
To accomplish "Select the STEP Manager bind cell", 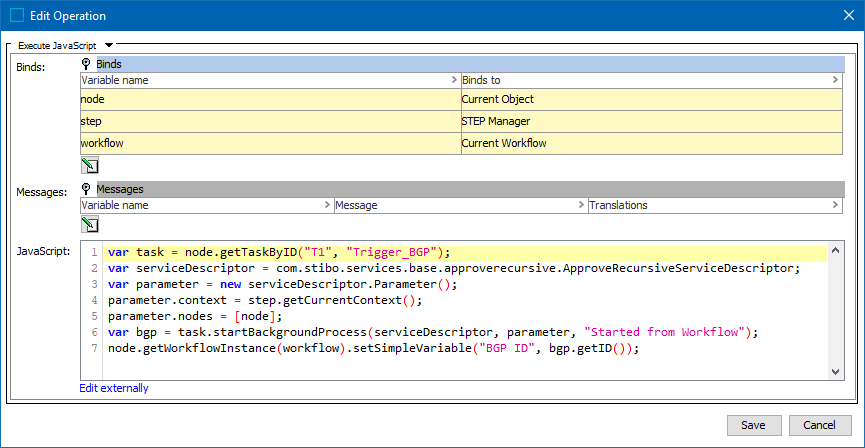I will coord(652,121).
